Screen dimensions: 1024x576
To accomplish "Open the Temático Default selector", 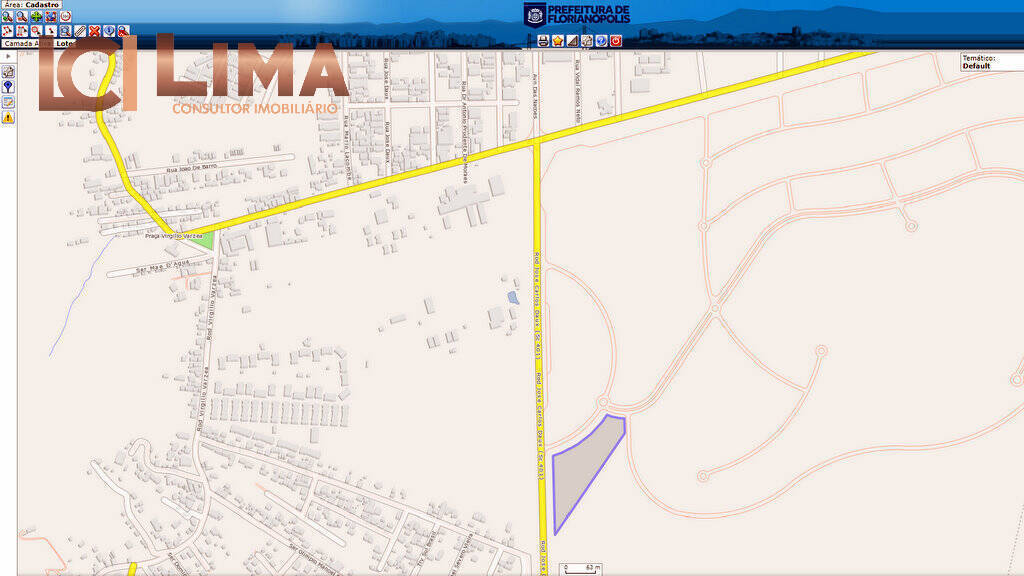I will [x=990, y=63].
